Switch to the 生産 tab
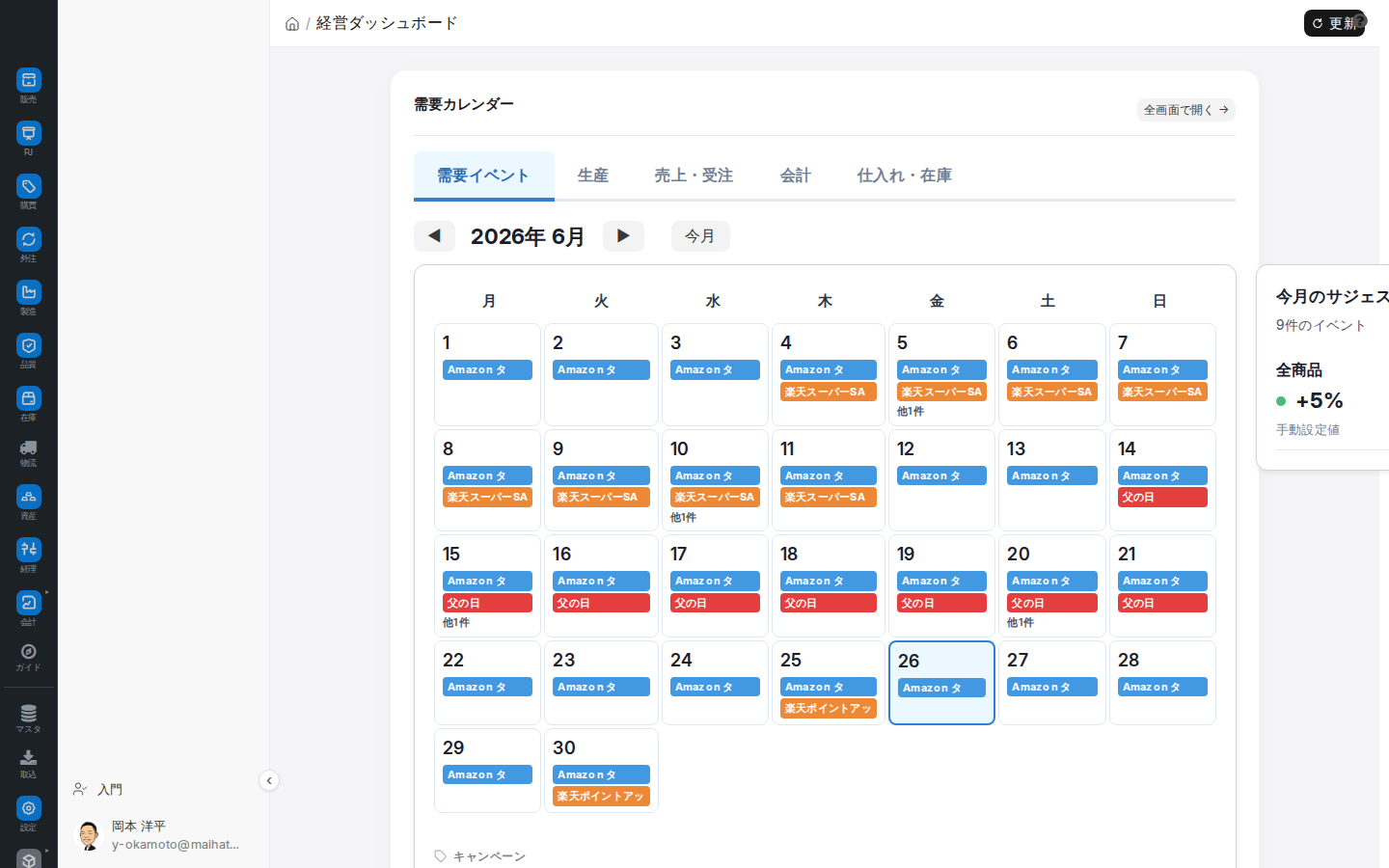 593,176
